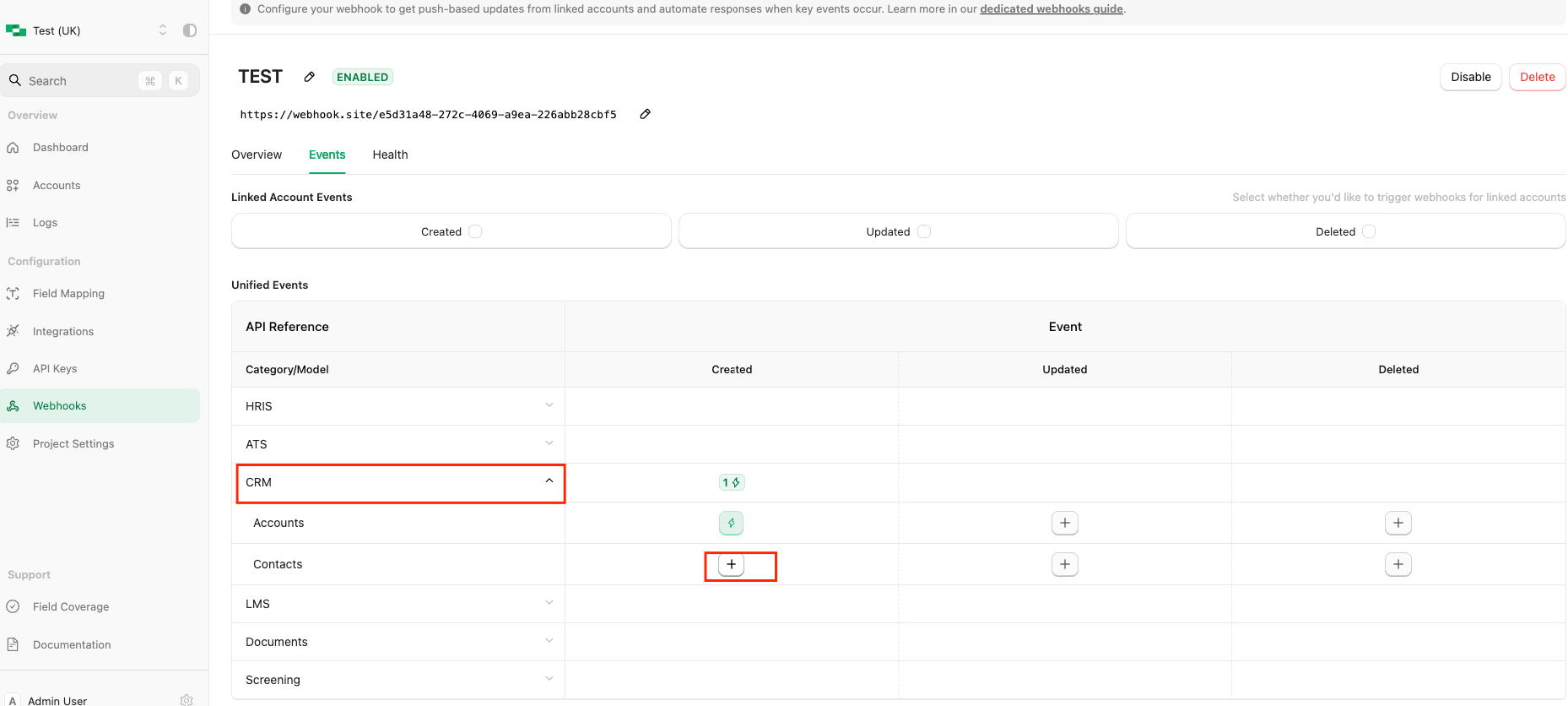The image size is (1568, 706).
Task: Click the Integrations plug icon in sidebar
Action: [x=13, y=331]
